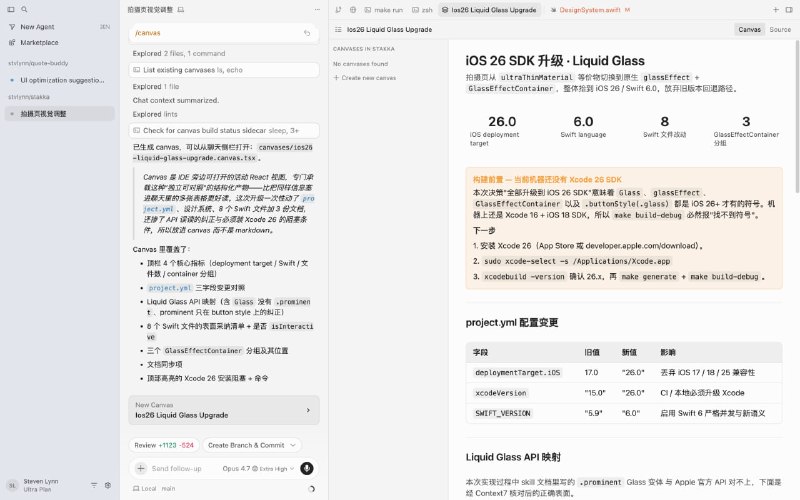Click the globe browser icon in tab bar
Screen dimensions: 800x500
(x=353, y=10)
